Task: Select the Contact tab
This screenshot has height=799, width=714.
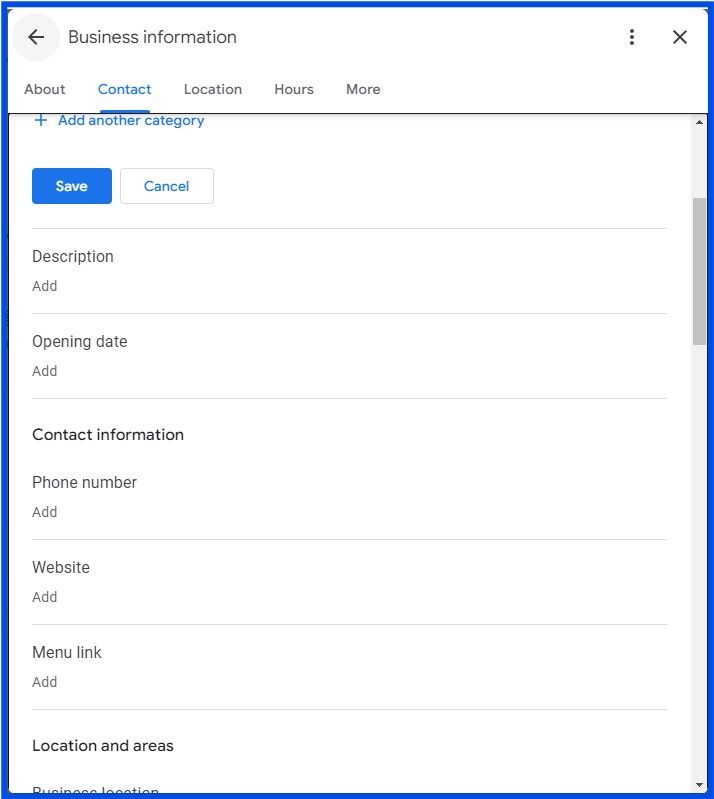Action: pos(124,89)
